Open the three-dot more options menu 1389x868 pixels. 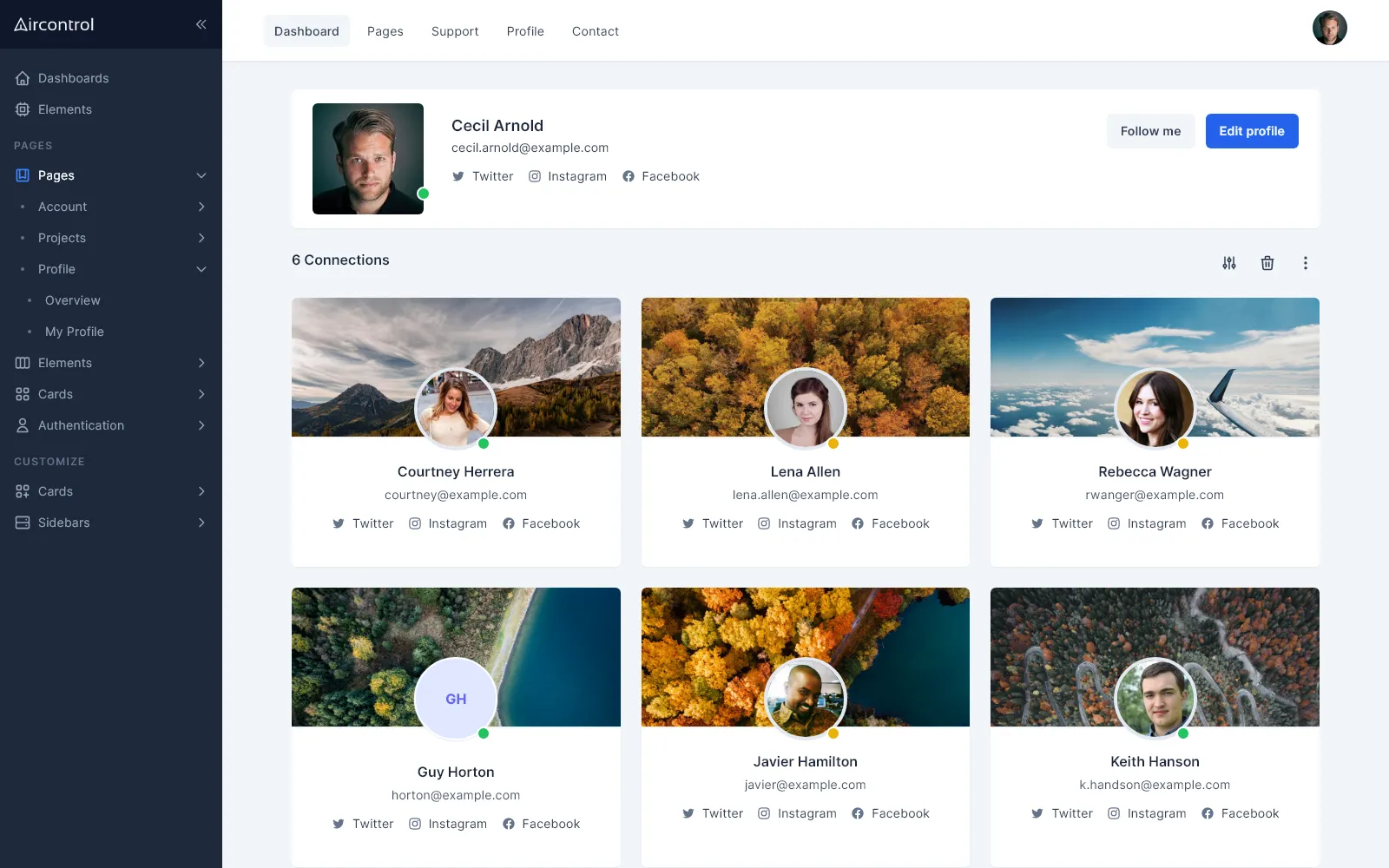(1306, 263)
